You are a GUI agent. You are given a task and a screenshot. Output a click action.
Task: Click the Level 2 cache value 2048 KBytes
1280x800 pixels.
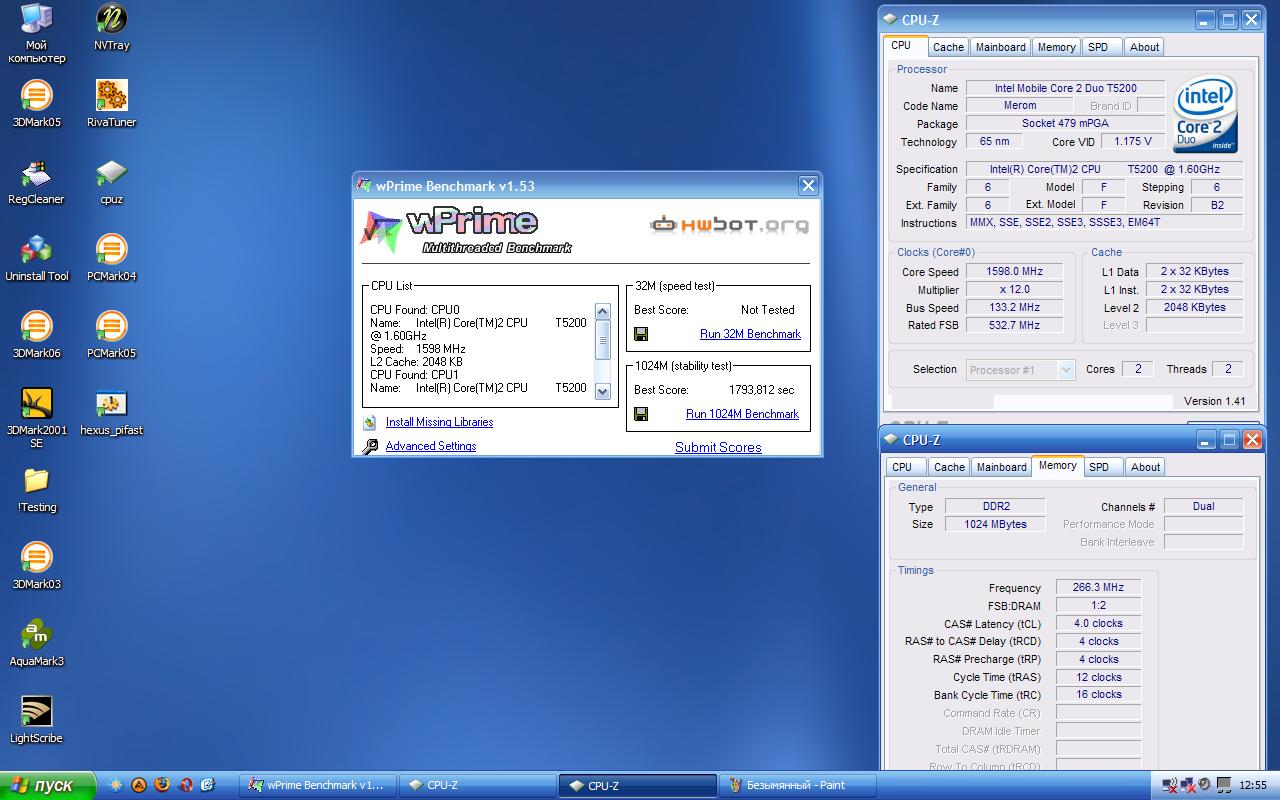click(1194, 307)
